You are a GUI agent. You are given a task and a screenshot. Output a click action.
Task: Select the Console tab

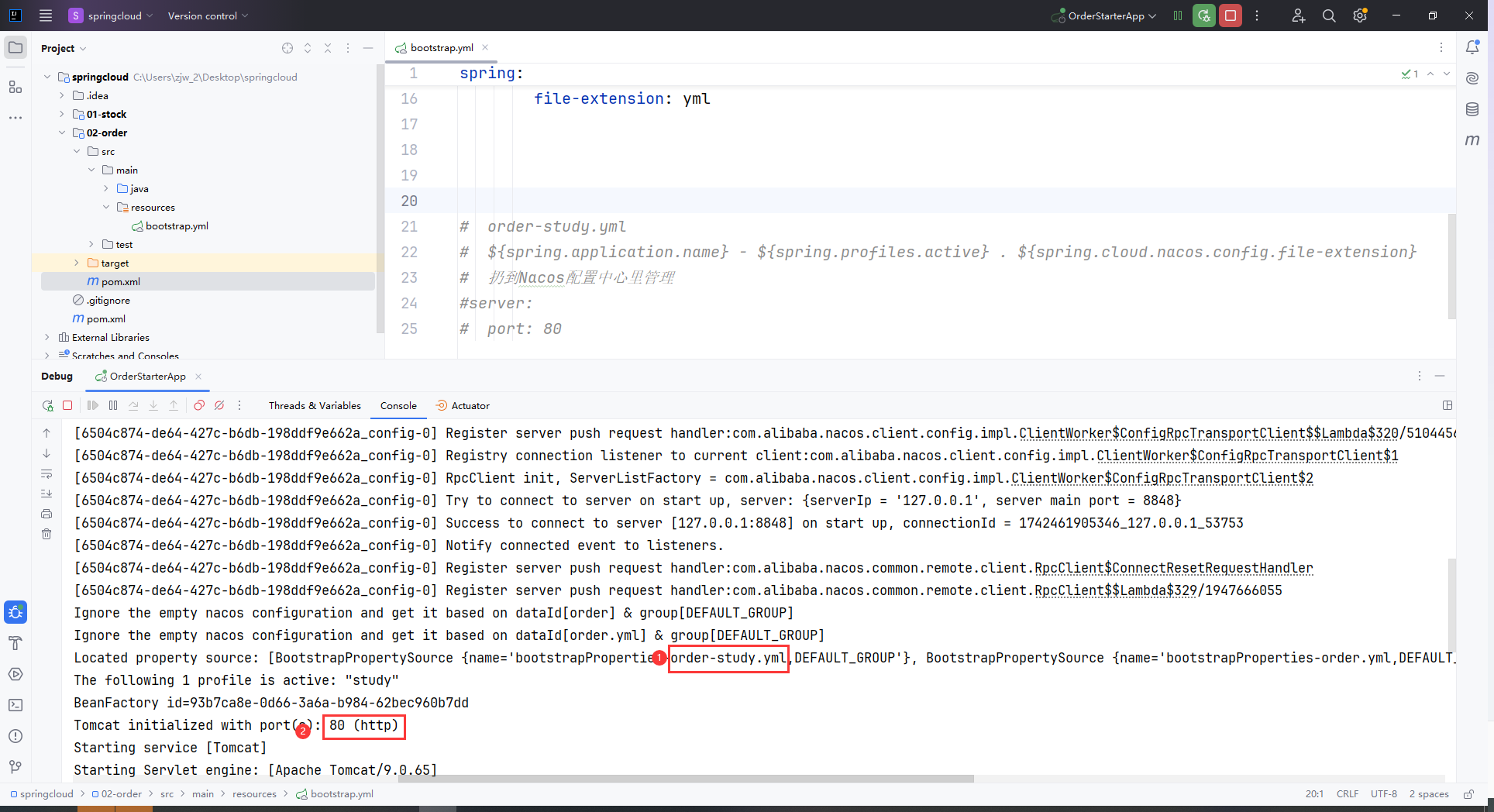tap(398, 405)
